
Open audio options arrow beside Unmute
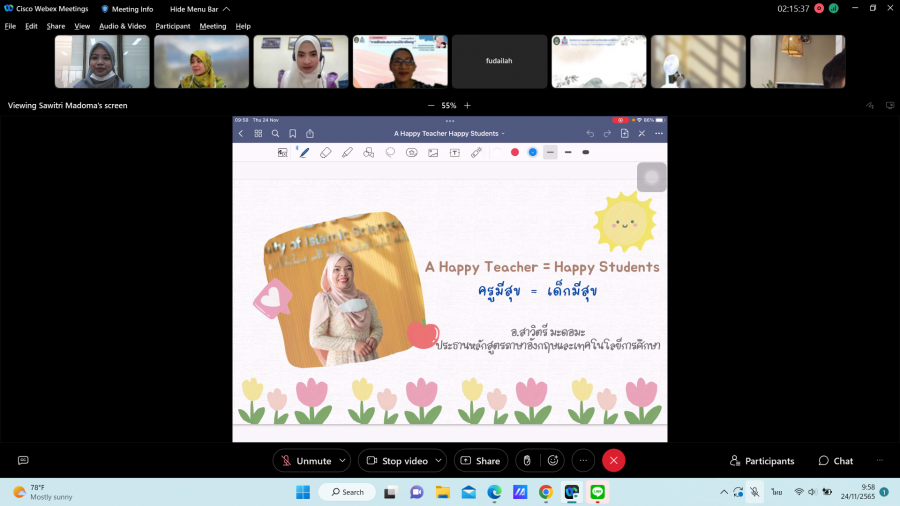343,460
